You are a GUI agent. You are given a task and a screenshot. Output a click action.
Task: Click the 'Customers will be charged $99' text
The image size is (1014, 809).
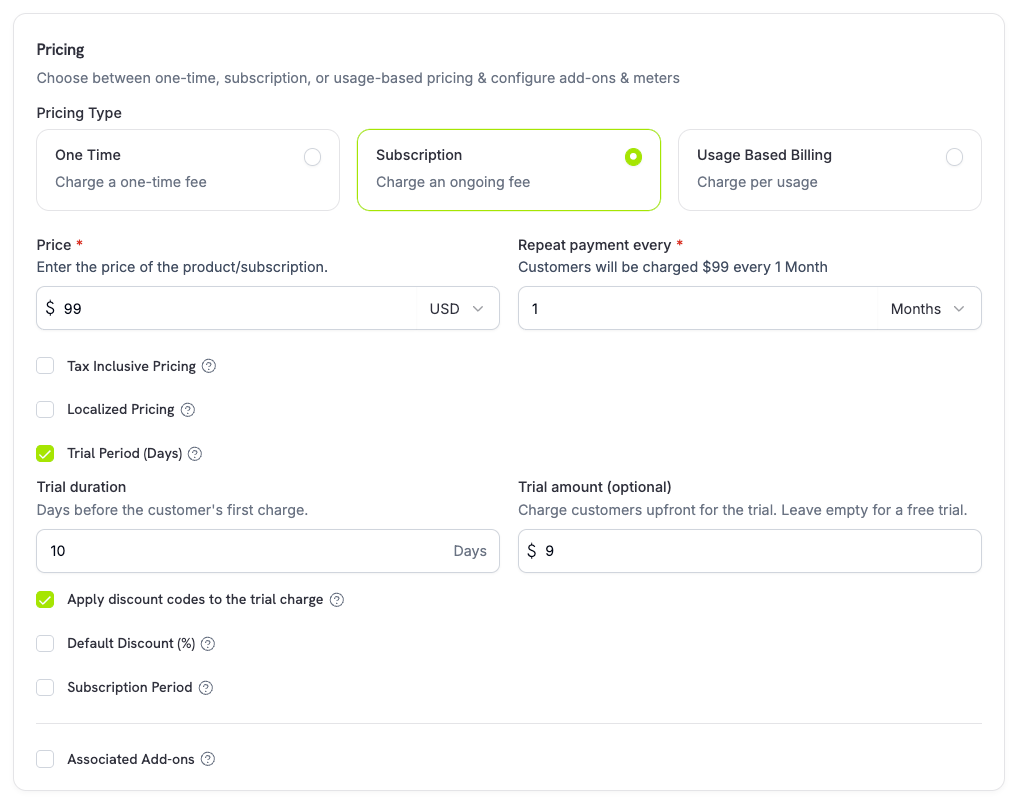point(673,267)
